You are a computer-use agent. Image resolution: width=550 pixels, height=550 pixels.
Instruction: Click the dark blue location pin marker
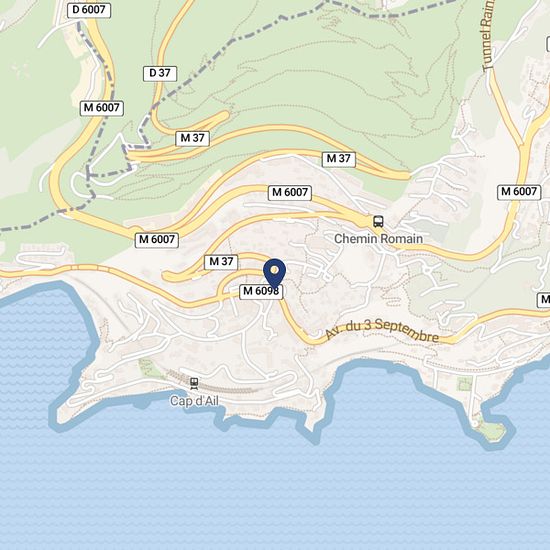click(275, 274)
